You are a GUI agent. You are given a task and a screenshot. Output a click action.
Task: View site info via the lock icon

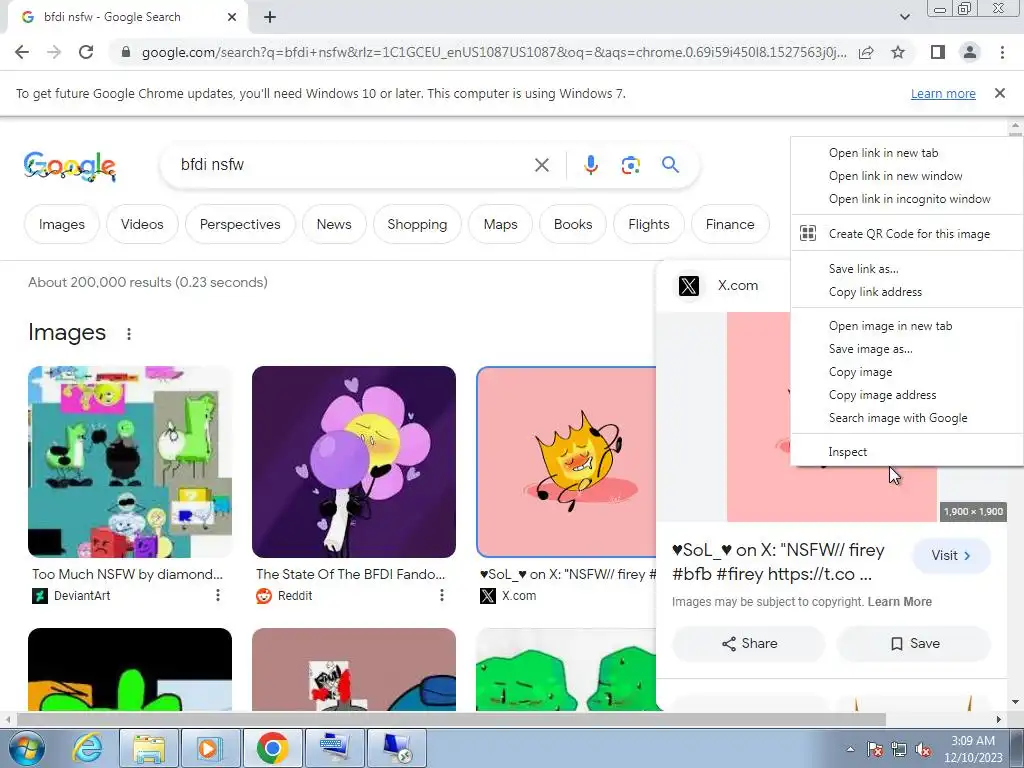(126, 52)
